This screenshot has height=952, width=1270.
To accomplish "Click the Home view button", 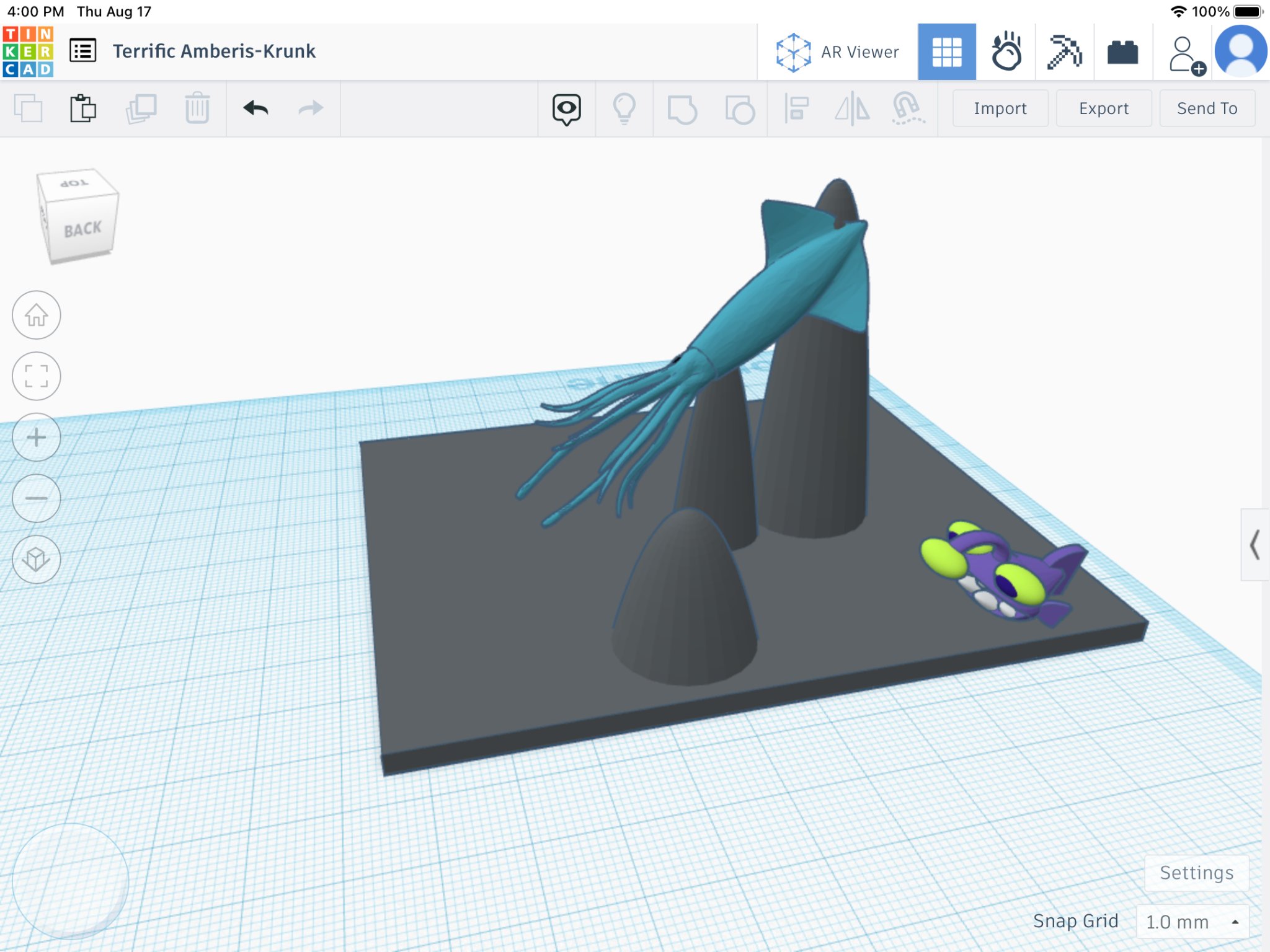I will click(37, 315).
